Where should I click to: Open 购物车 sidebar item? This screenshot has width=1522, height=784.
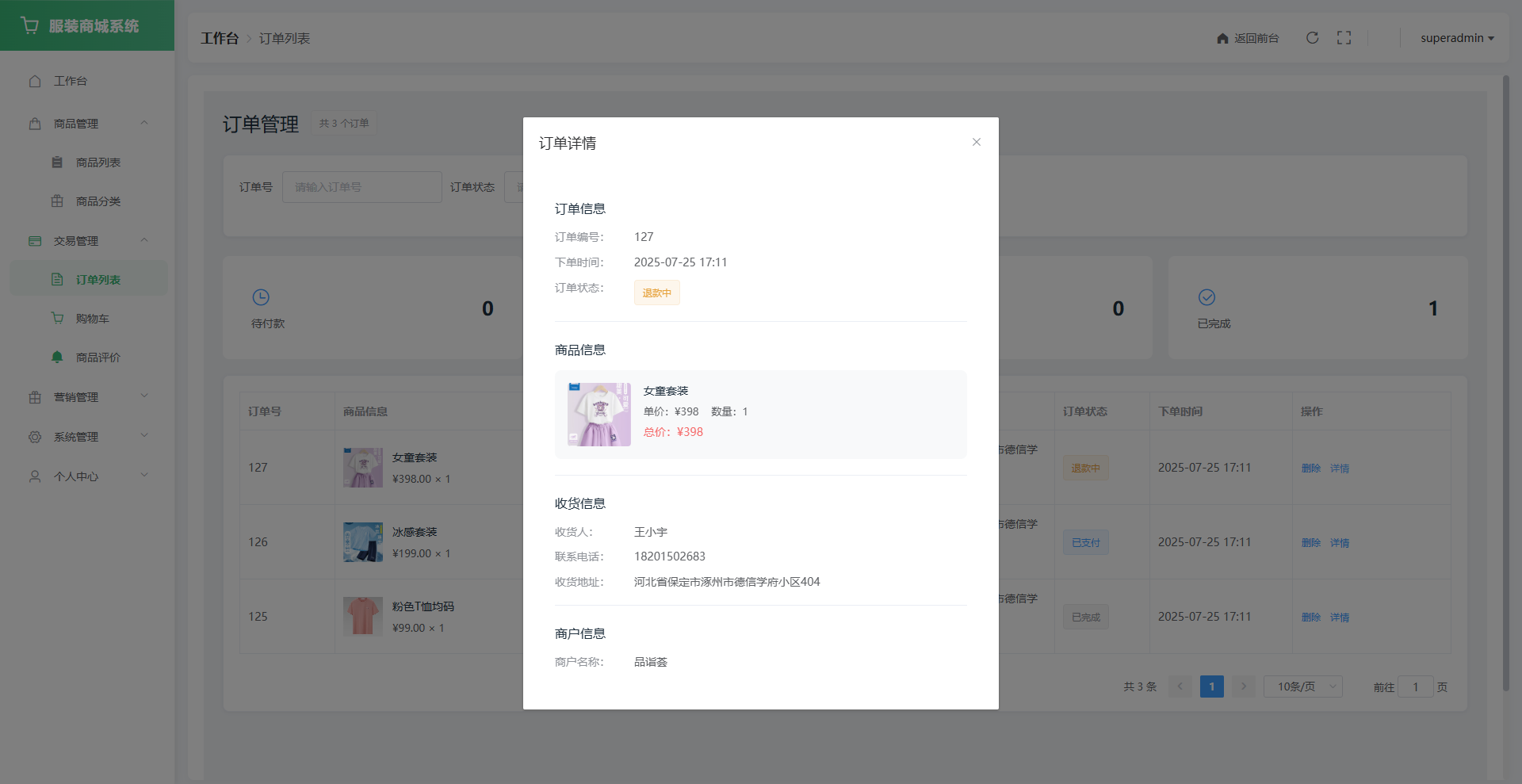tap(92, 319)
